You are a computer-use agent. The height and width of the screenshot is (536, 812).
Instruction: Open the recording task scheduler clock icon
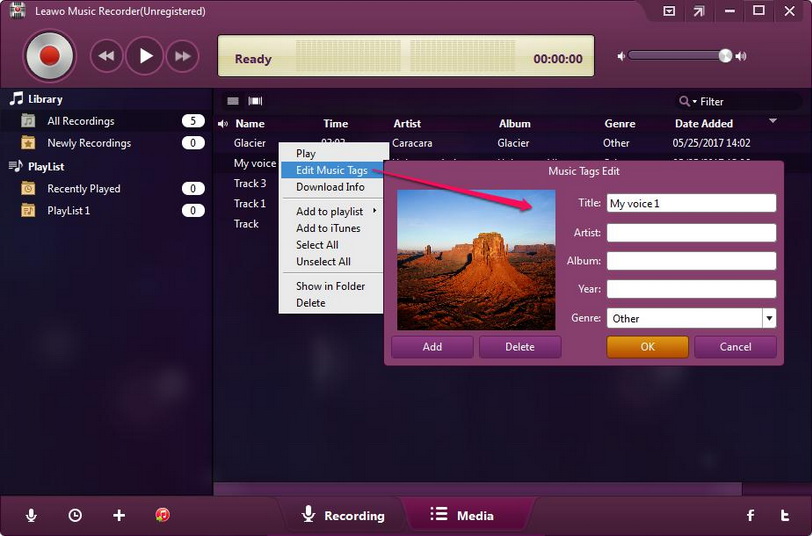pos(75,515)
